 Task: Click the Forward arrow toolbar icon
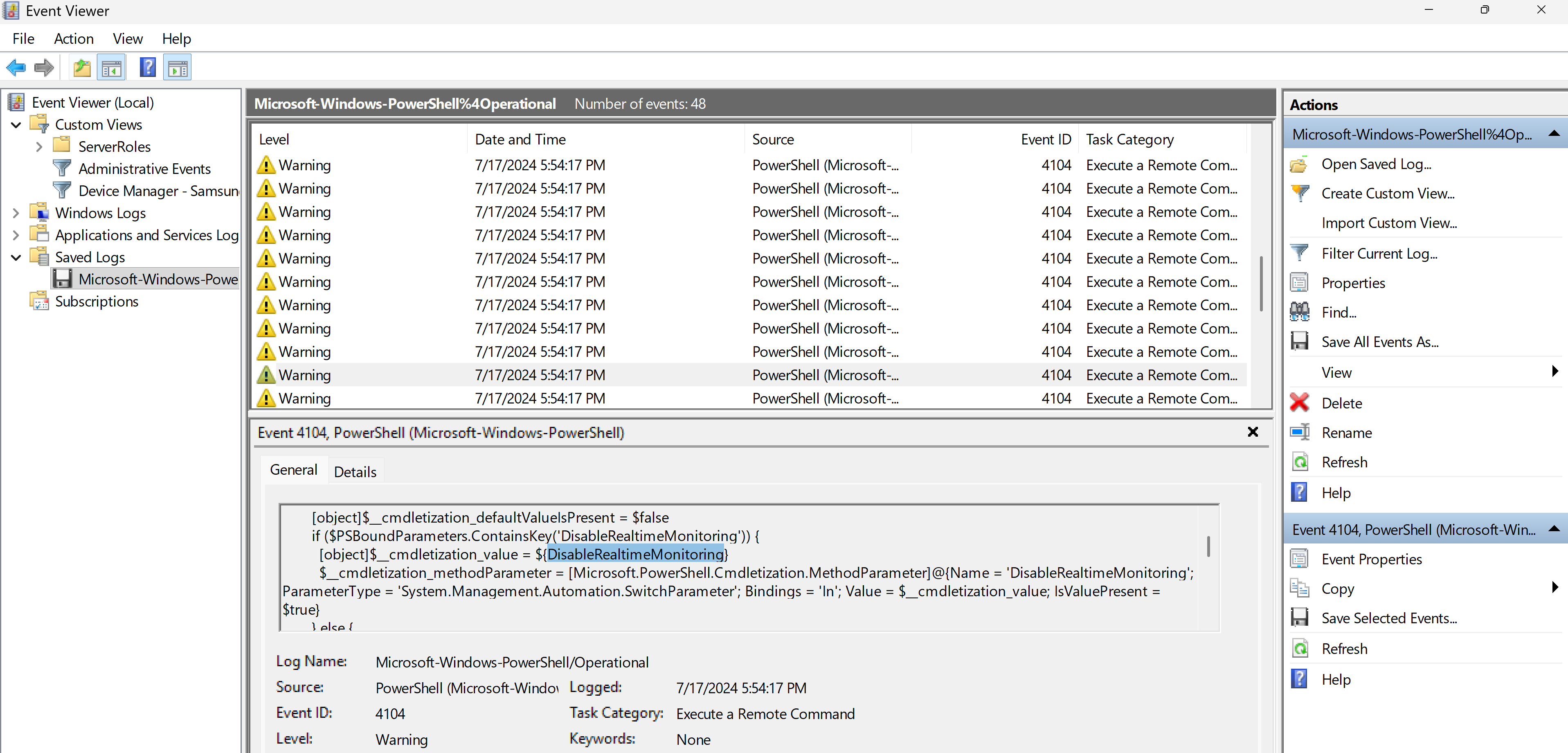click(44, 68)
